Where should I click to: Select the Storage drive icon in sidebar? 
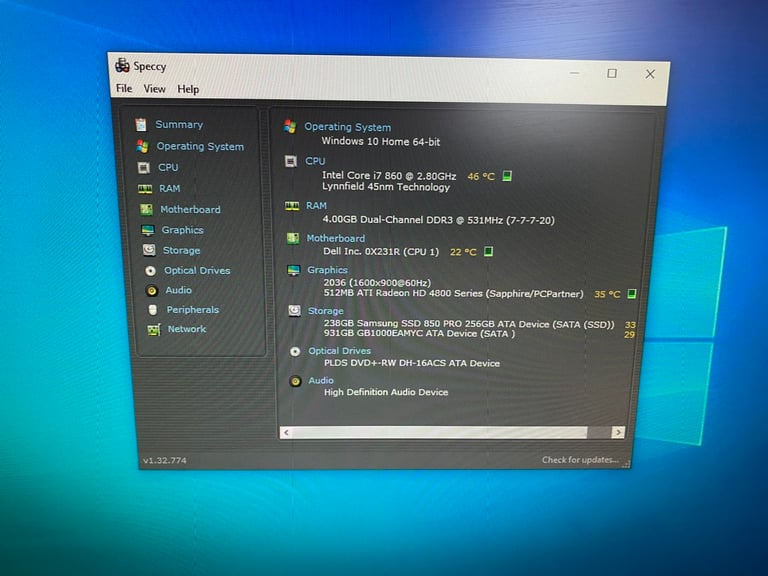point(149,250)
